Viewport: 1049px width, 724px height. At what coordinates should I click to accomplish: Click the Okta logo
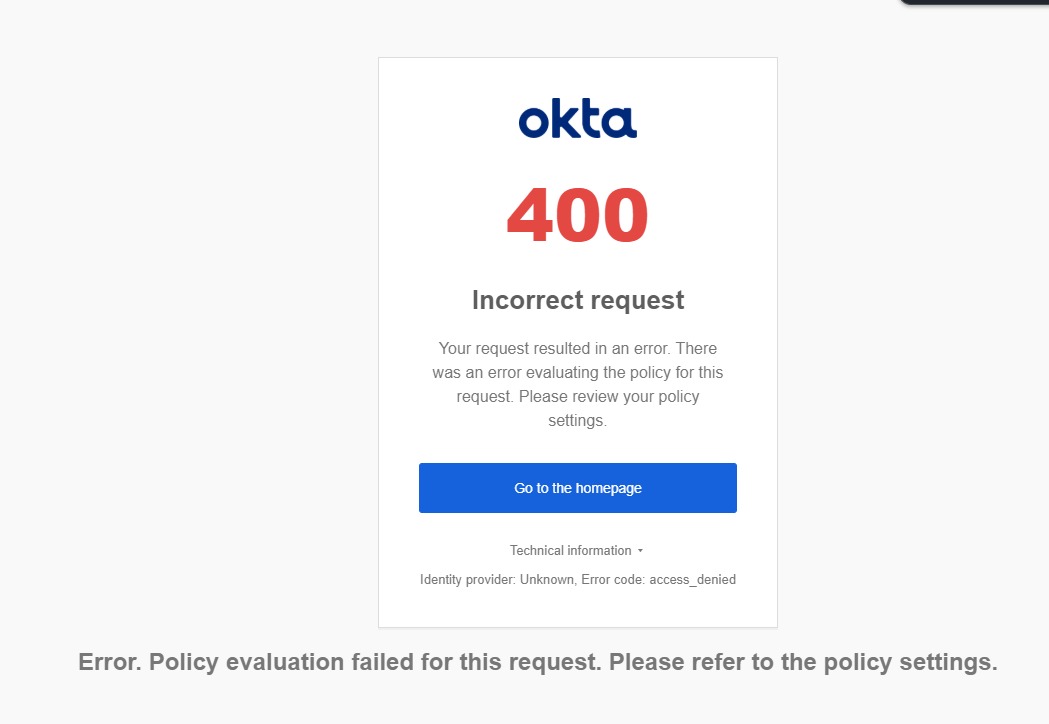(577, 120)
